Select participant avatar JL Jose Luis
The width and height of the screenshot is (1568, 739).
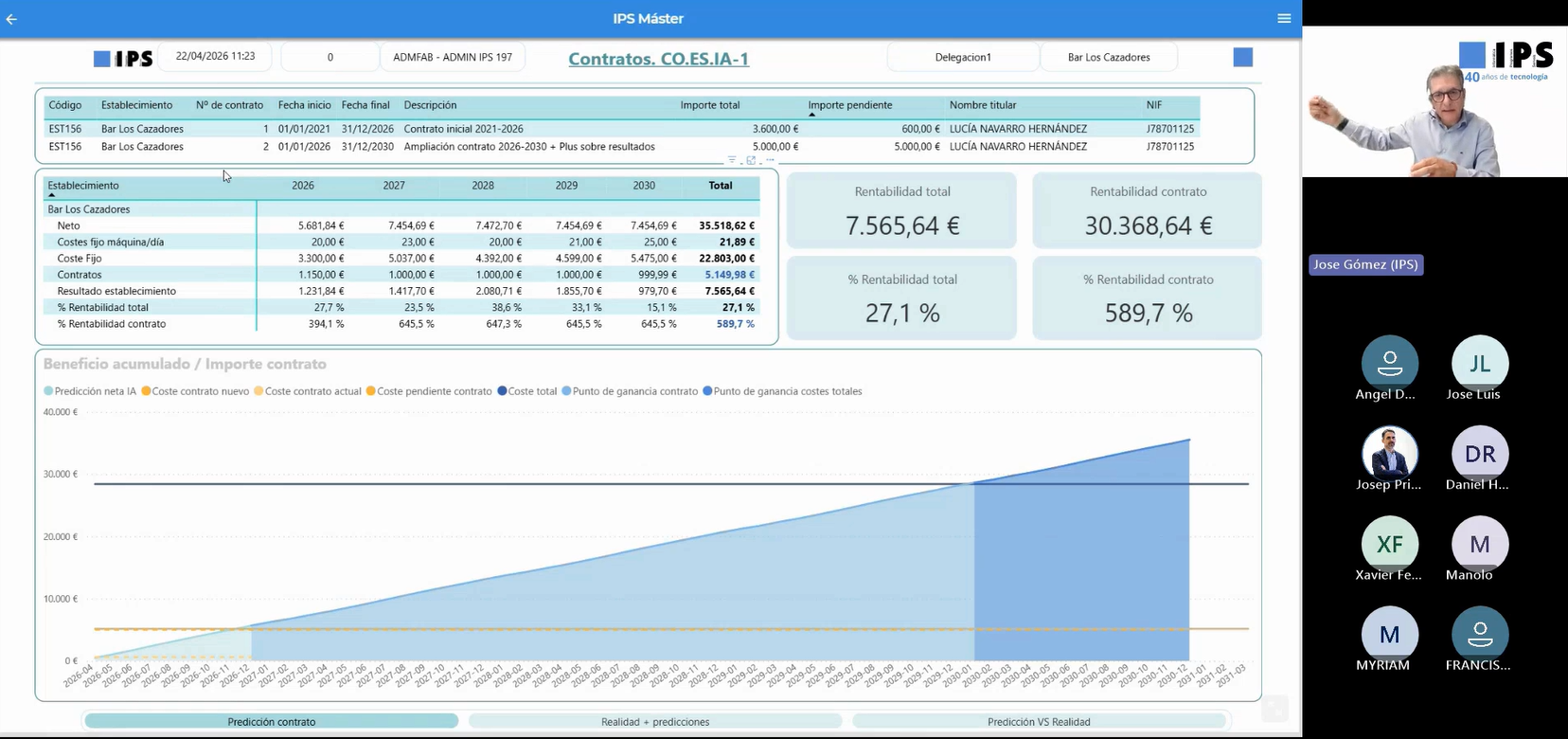click(x=1479, y=363)
